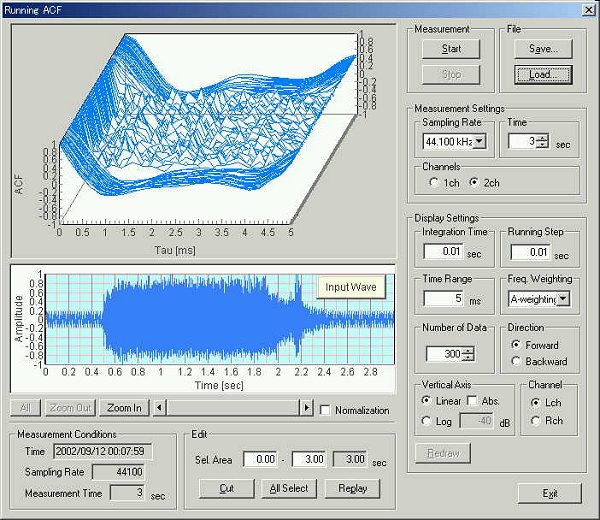Screen dimensions: 600x520
Task: Click the input waveform graph
Action: [x=220, y=319]
